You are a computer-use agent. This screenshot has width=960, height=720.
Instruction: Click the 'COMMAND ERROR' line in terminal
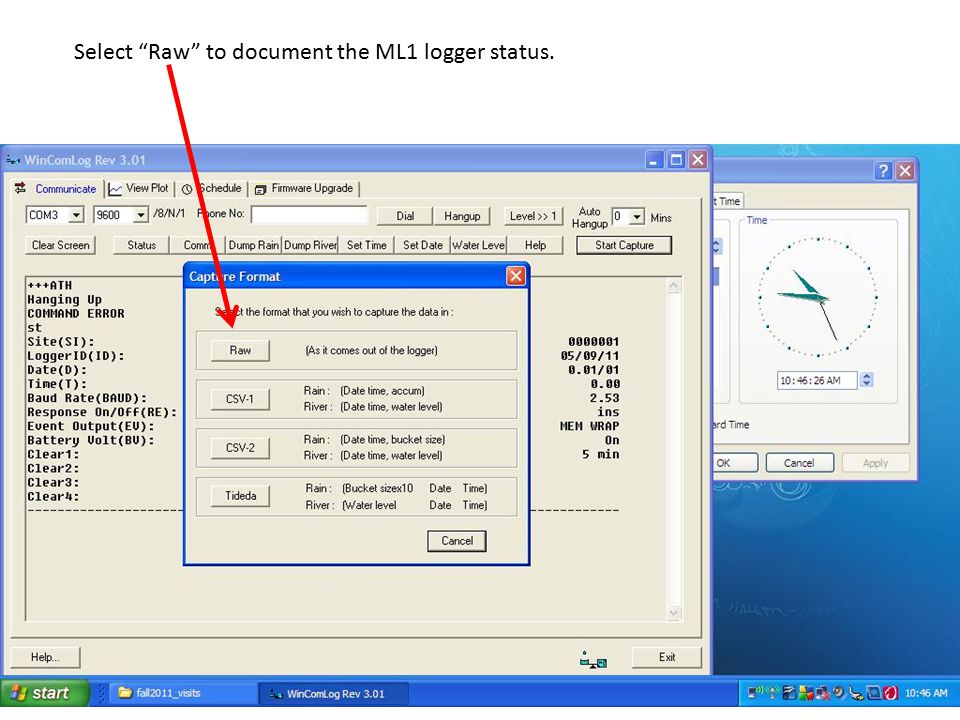tap(76, 313)
